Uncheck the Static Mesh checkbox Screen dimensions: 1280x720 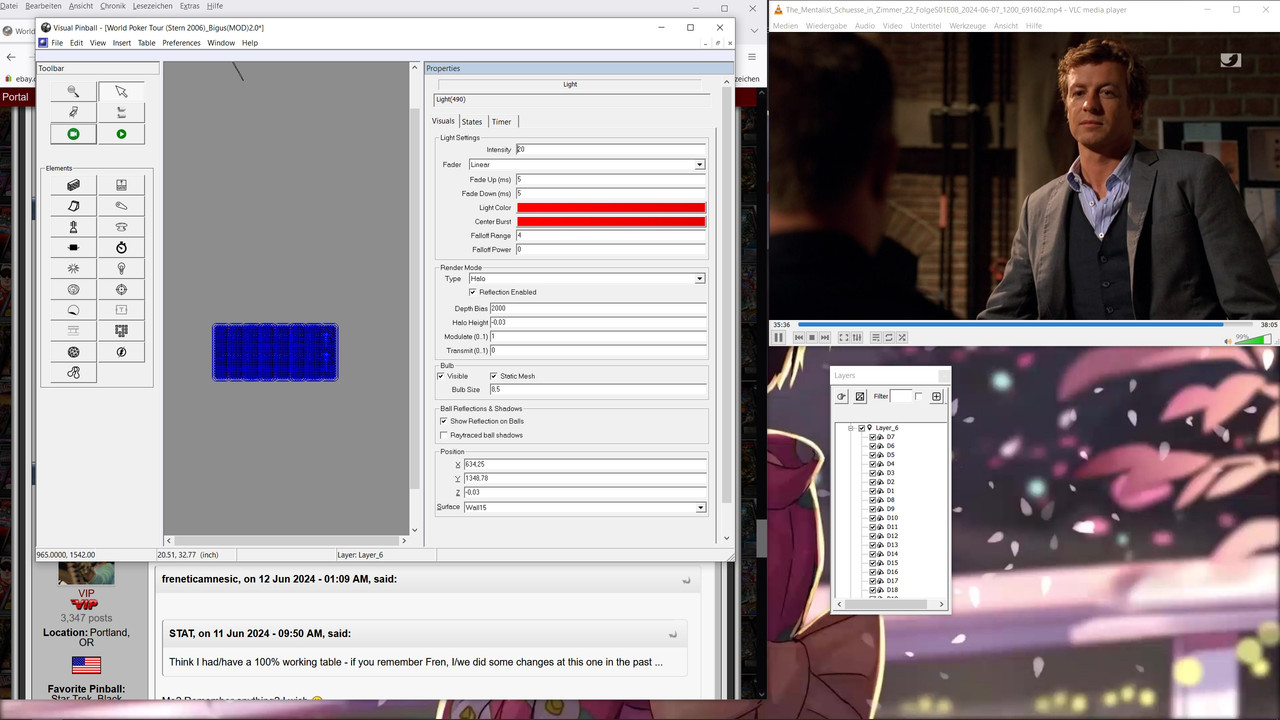[494, 376]
